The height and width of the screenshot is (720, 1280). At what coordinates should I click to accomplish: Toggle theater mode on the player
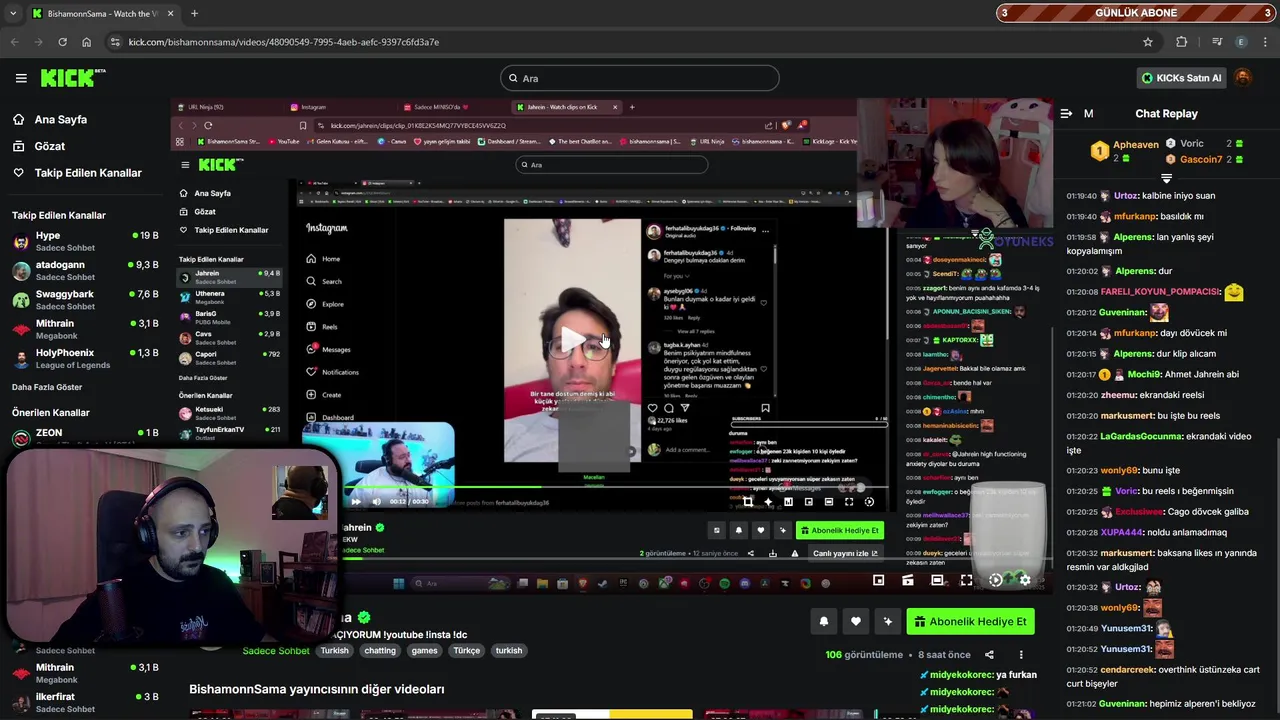pyautogui.click(x=937, y=580)
